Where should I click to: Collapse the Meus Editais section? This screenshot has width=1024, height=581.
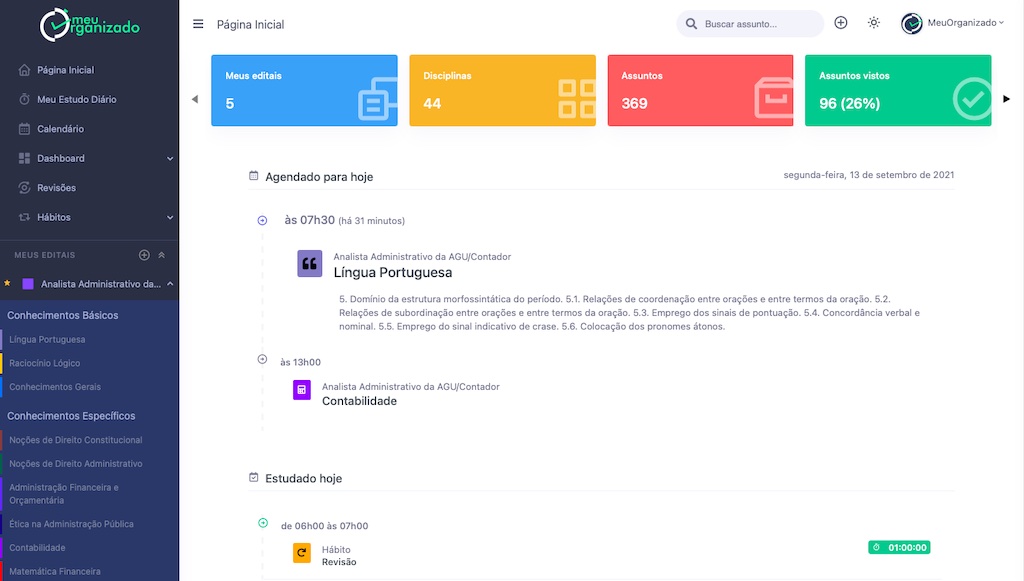pos(161,255)
